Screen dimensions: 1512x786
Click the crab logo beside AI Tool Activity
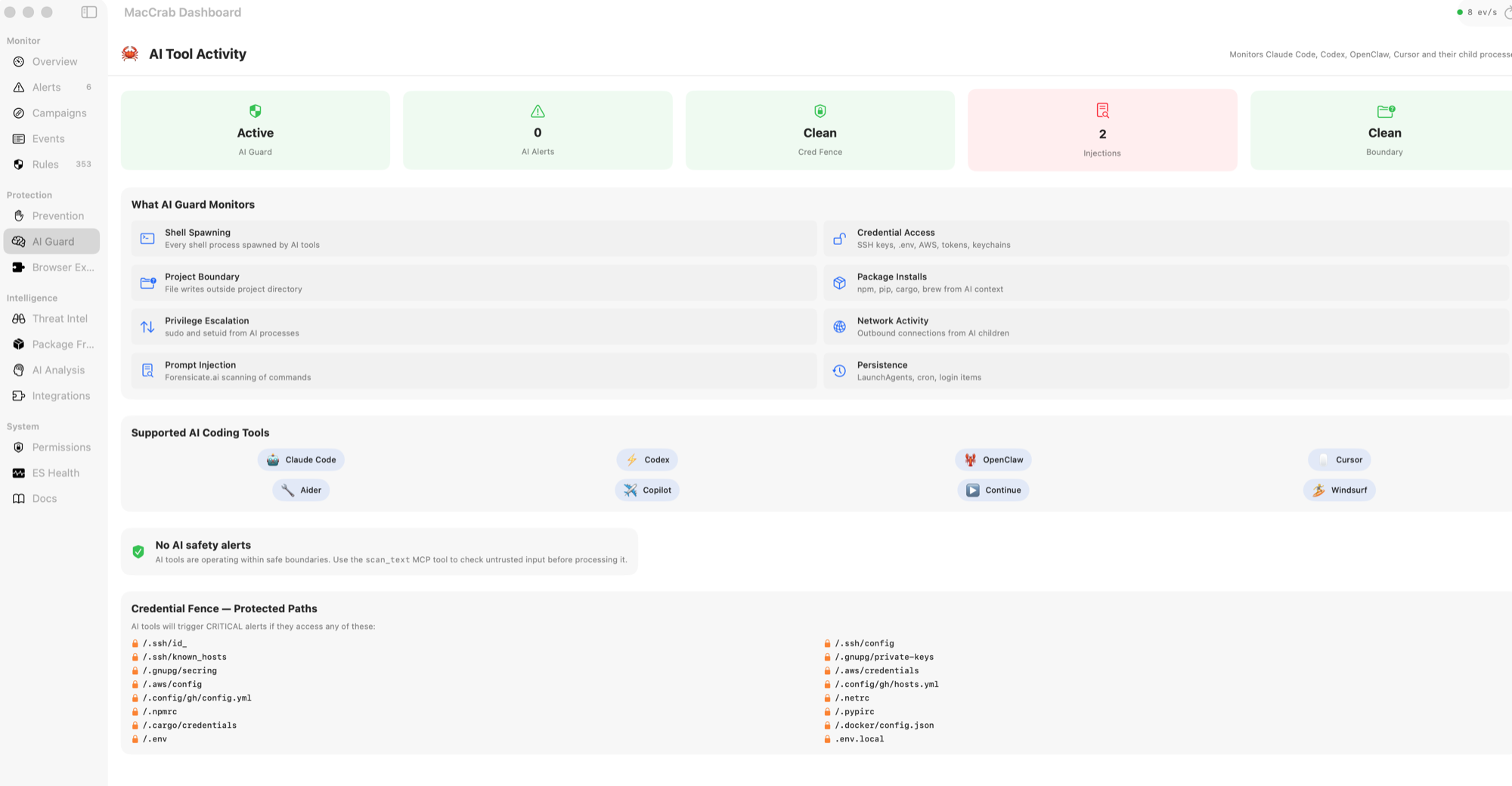click(x=129, y=54)
